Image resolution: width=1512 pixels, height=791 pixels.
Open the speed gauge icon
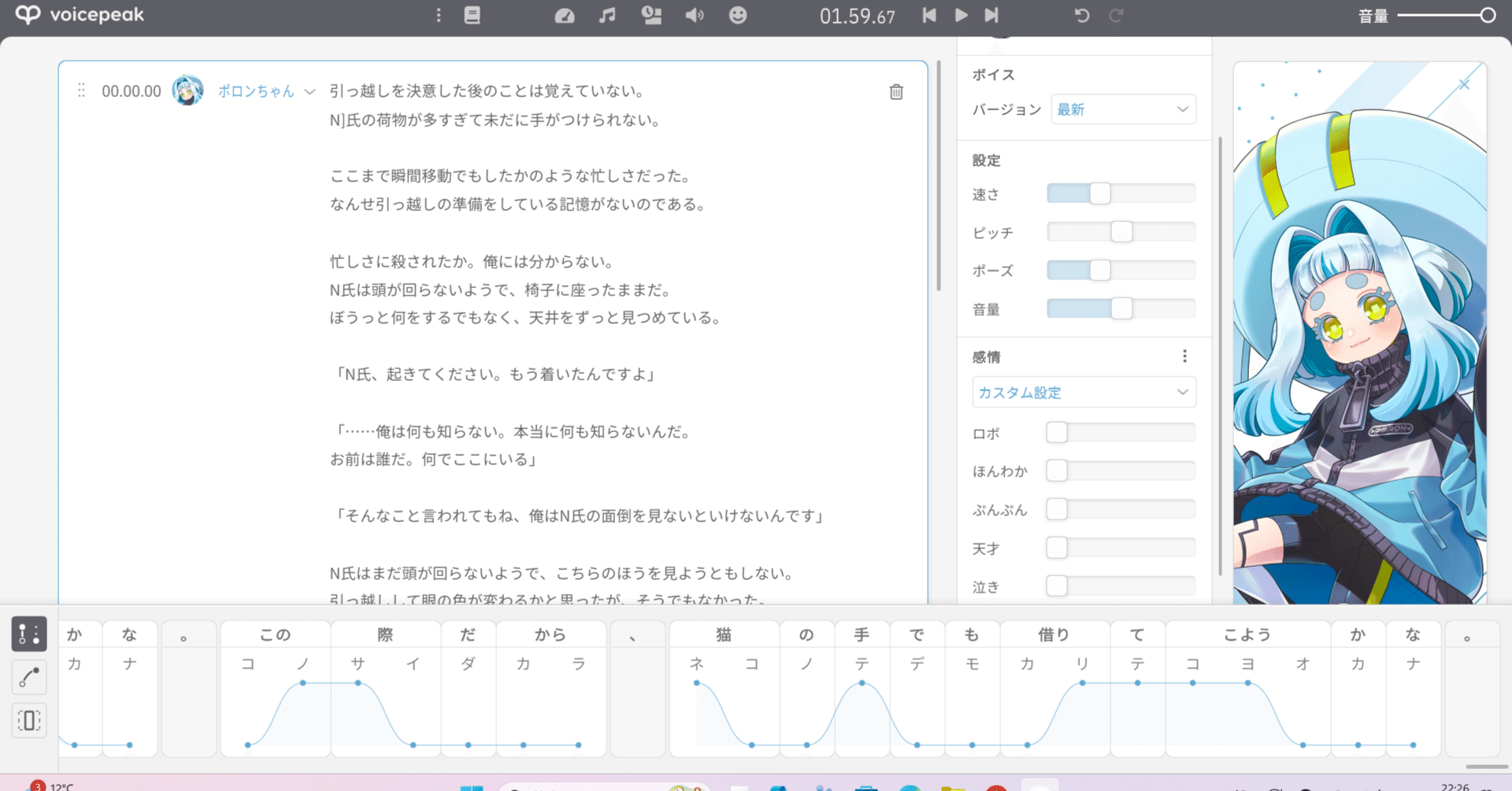tap(565, 15)
